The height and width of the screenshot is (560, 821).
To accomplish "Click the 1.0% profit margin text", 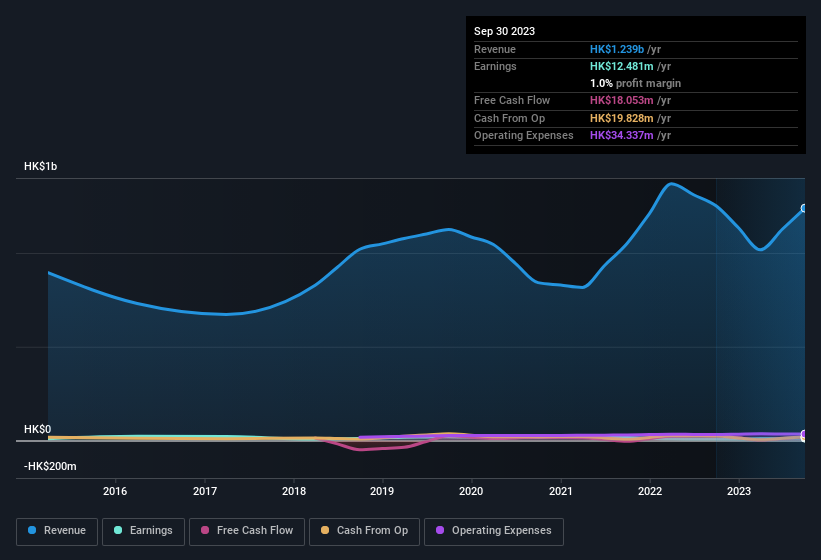I will point(635,83).
